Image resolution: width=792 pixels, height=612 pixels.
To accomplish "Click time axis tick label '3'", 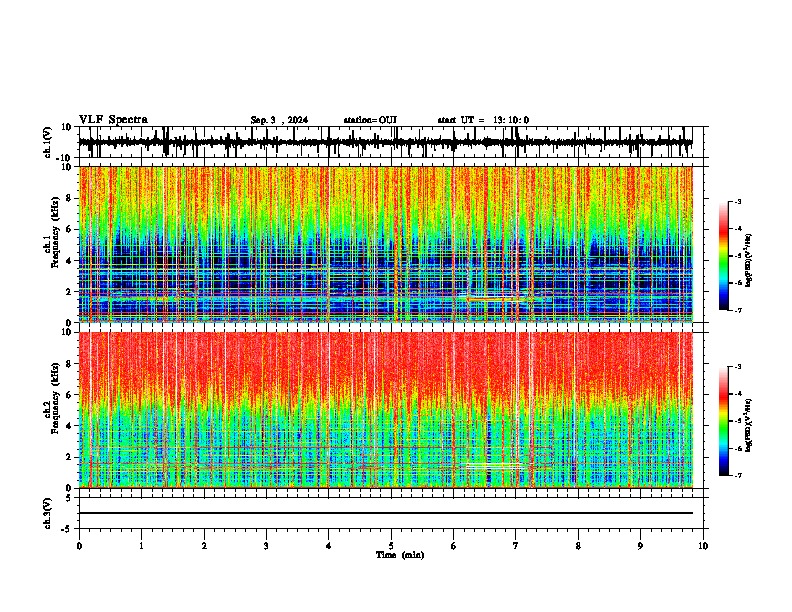I will click(266, 546).
